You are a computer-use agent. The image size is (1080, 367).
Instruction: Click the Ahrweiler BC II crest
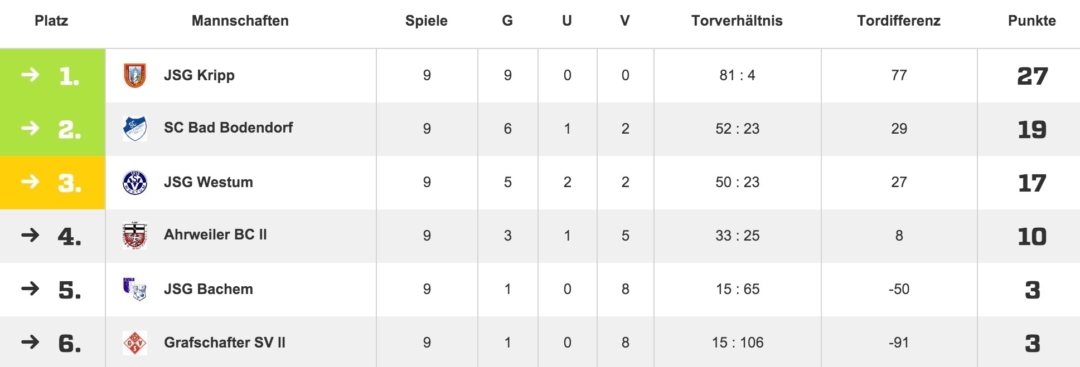[135, 235]
